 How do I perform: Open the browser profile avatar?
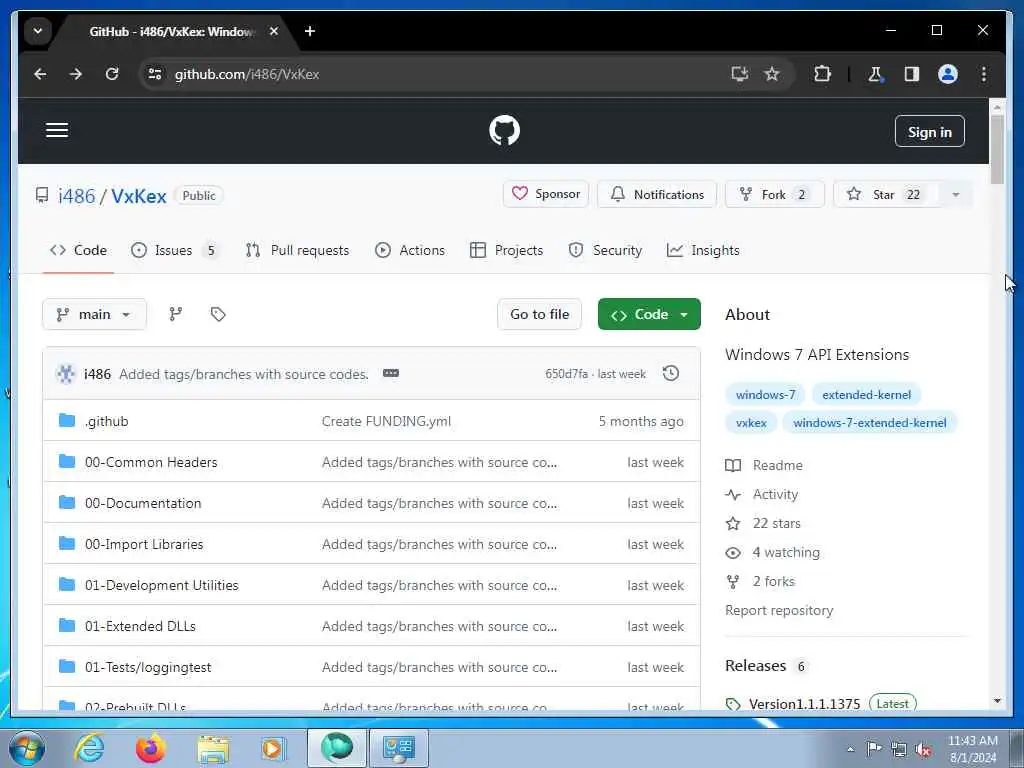point(948,74)
